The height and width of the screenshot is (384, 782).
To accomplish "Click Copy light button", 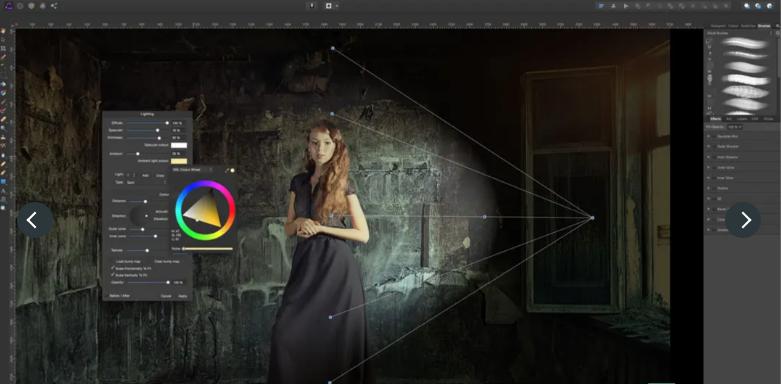I will [x=160, y=175].
